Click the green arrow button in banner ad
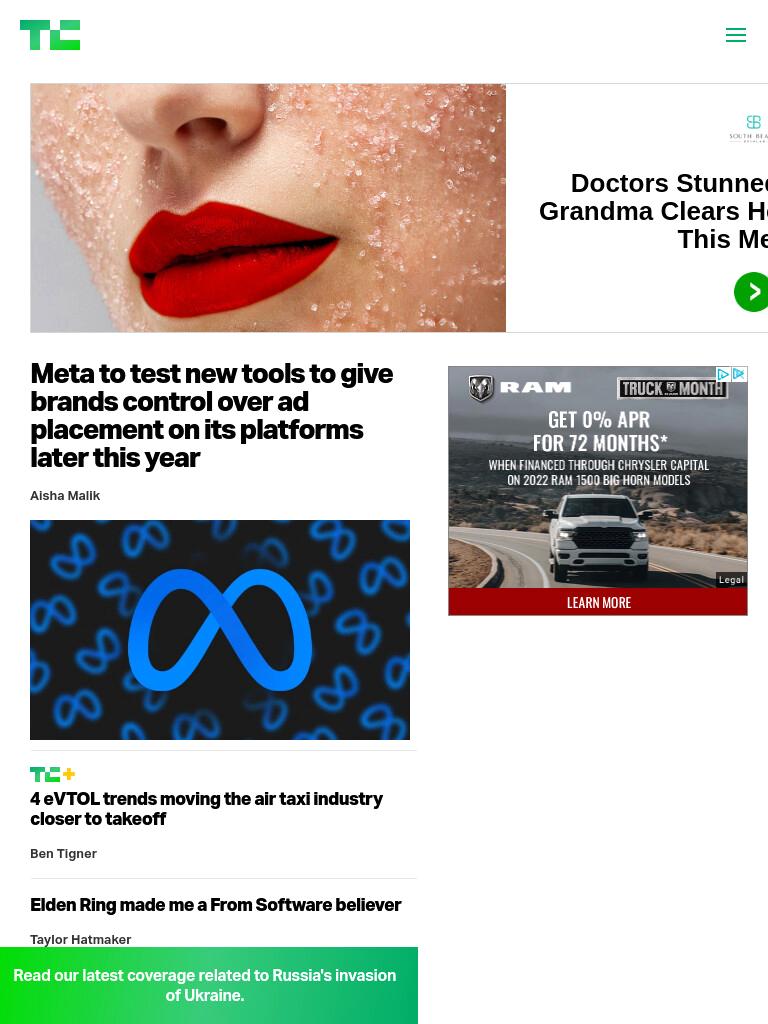Screen dimensions: 768x1024 pos(751,291)
